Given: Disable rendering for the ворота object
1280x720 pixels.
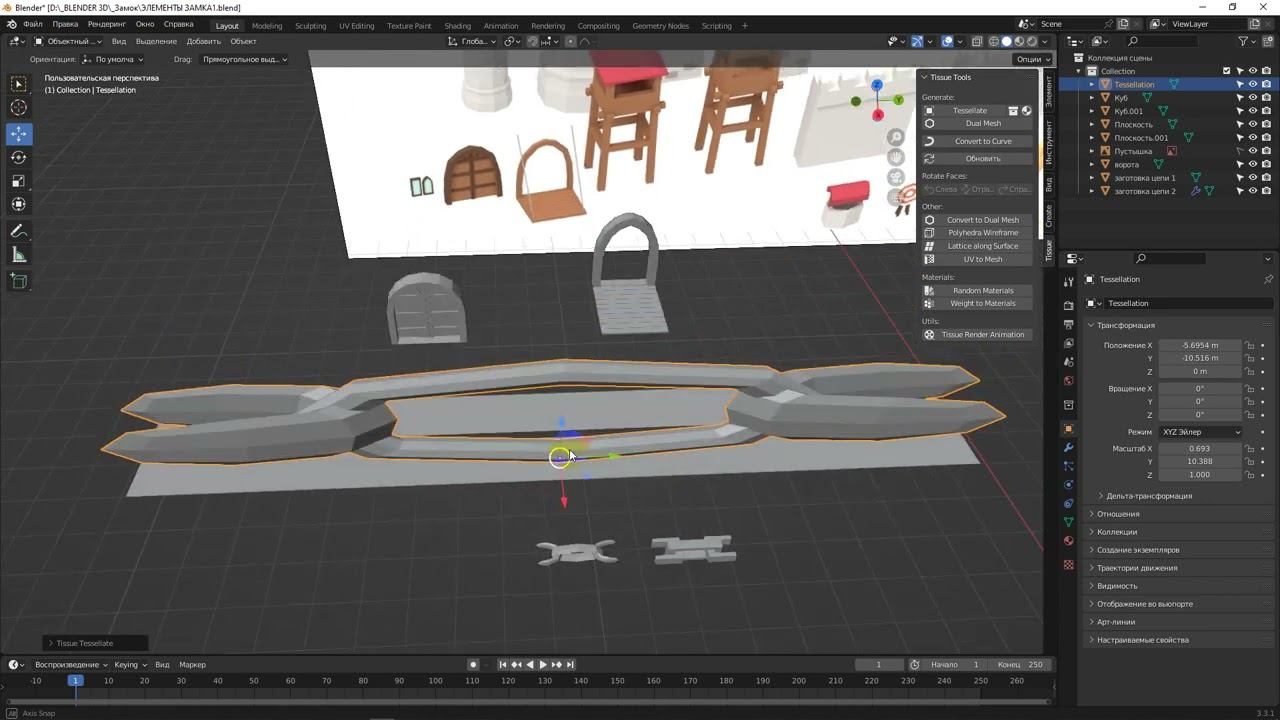Looking at the screenshot, I should [x=1266, y=164].
